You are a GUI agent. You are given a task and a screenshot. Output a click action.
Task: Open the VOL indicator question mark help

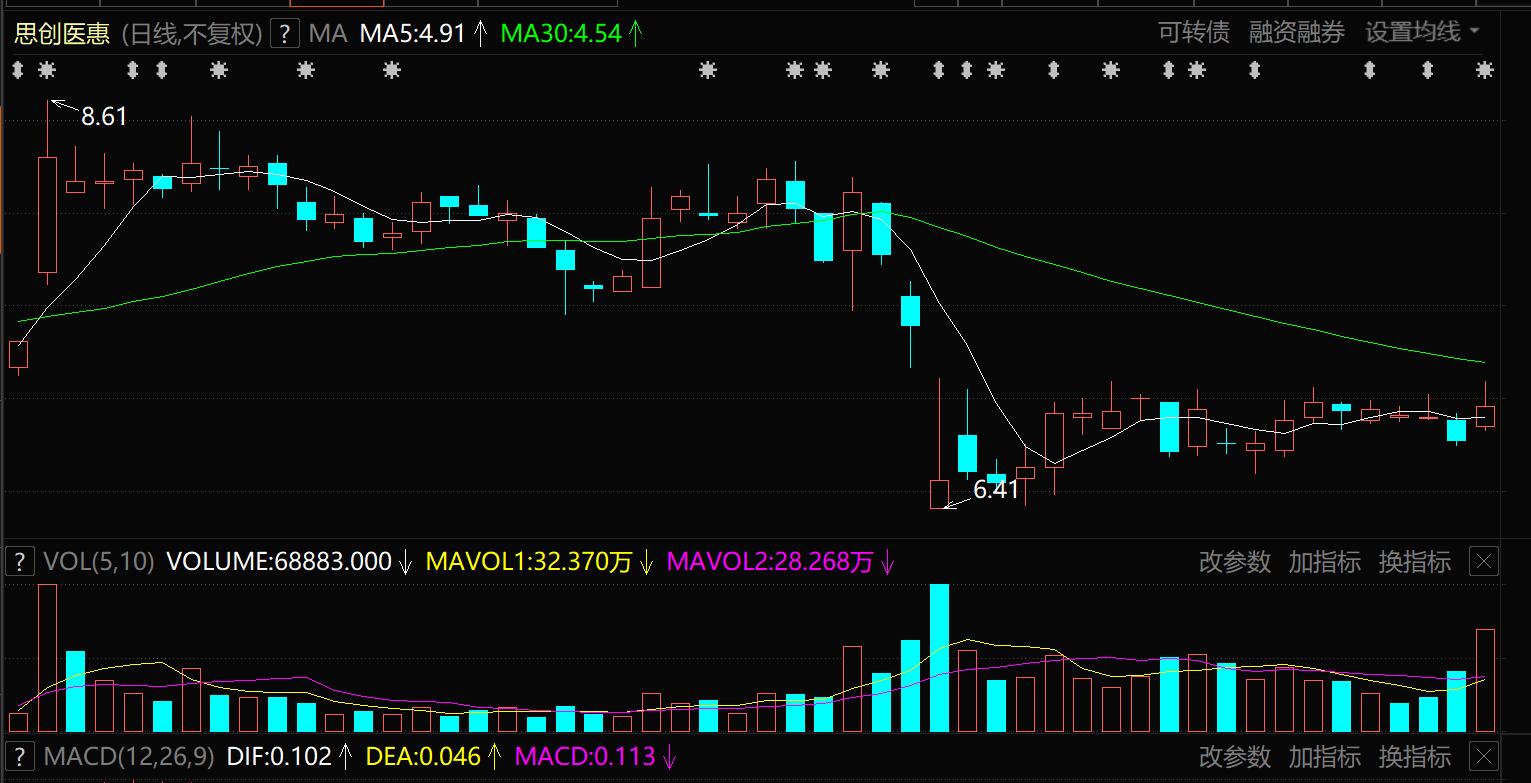click(18, 562)
